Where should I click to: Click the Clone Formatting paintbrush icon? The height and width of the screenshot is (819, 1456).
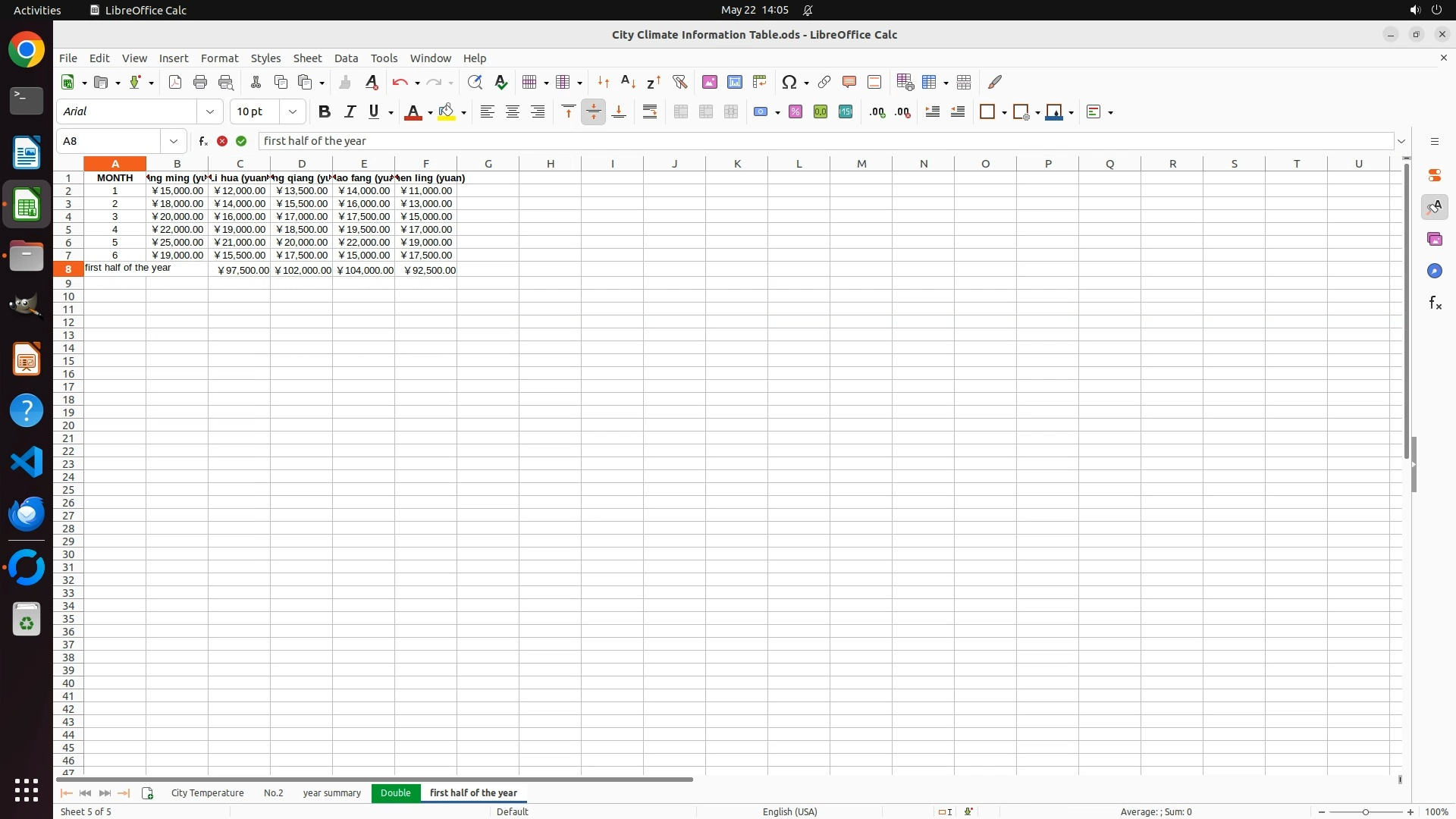(345, 82)
